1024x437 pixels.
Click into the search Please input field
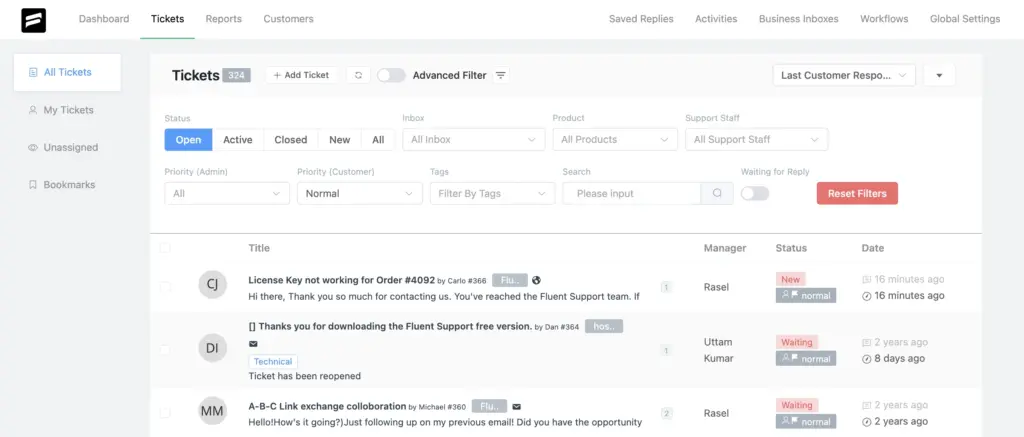pos(632,193)
